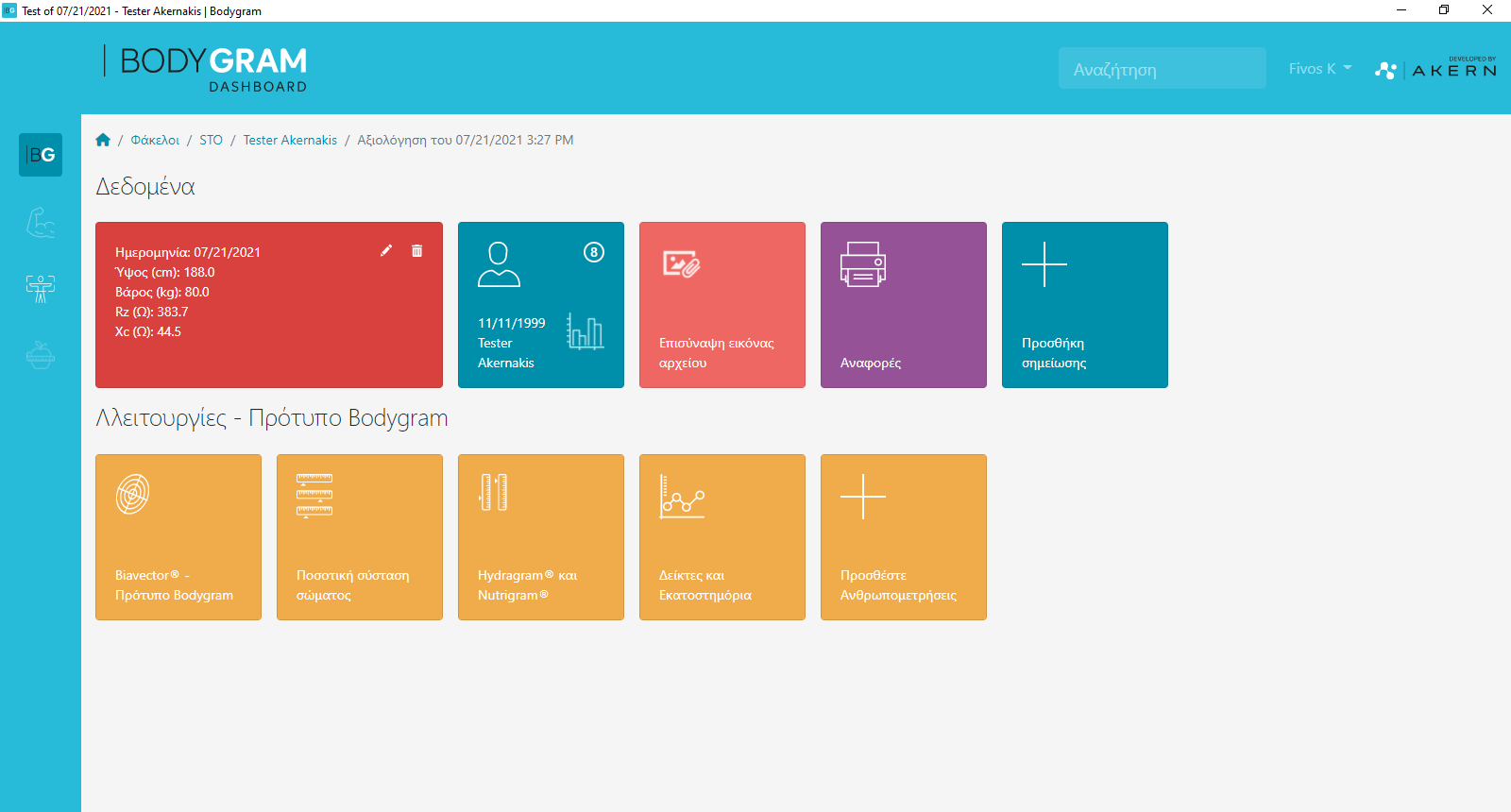
Task: Click the Xc (Ω): 44.5 value
Action: 148,331
